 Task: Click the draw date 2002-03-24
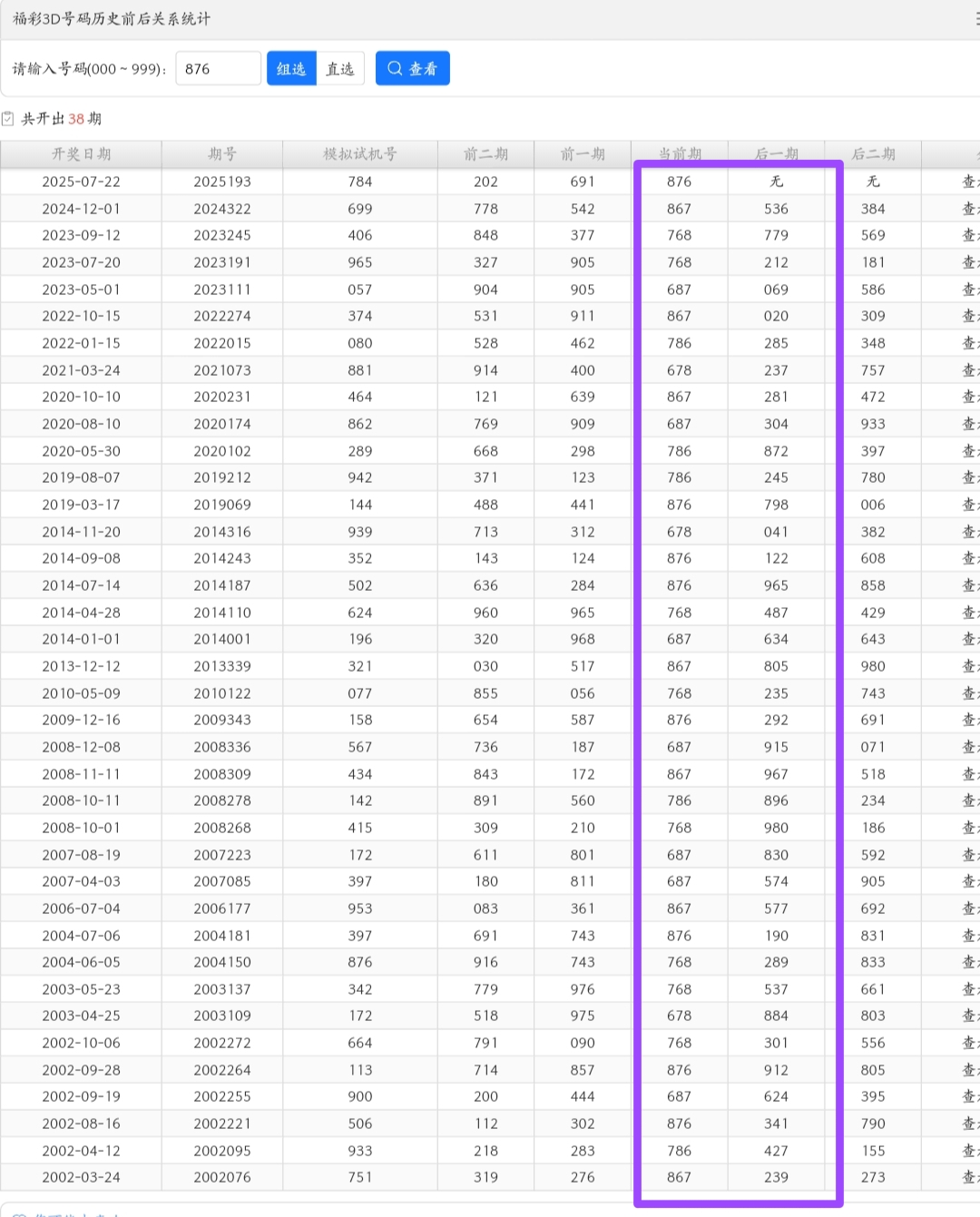pos(81,1177)
